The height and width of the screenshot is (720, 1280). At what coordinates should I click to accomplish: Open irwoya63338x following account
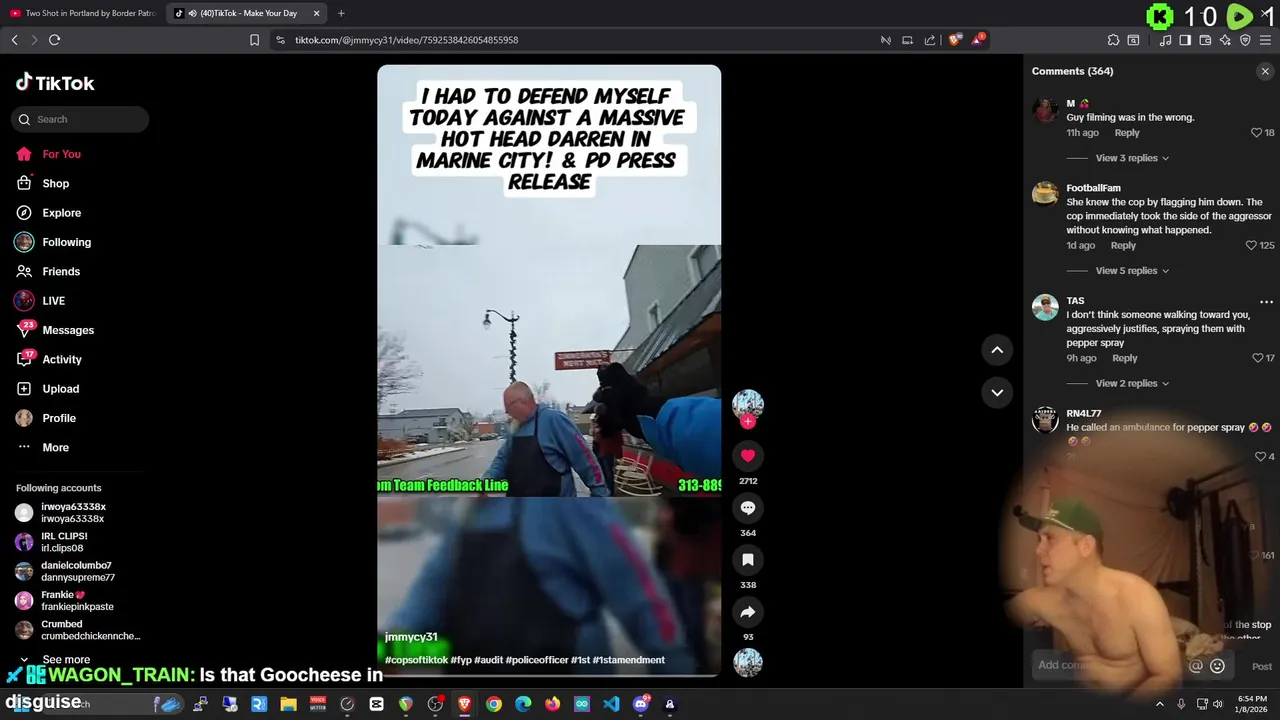pyautogui.click(x=60, y=513)
